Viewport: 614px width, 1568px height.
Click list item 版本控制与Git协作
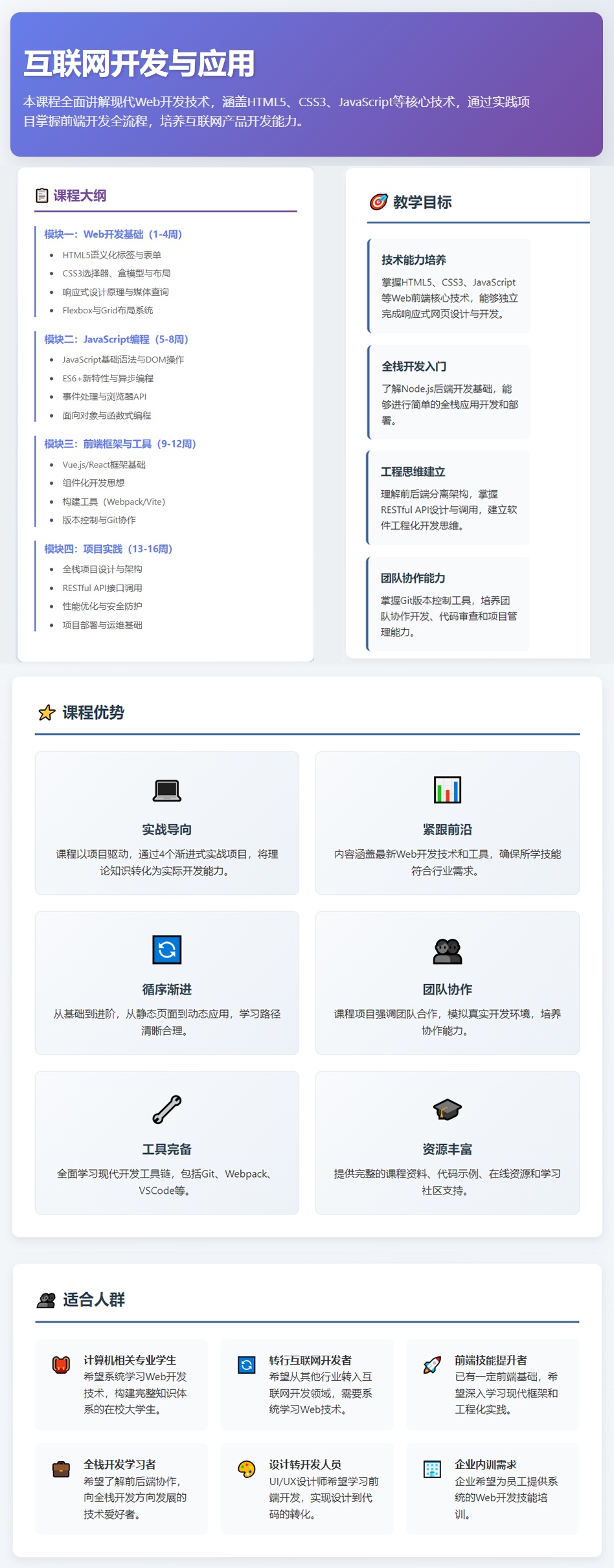pos(99,520)
